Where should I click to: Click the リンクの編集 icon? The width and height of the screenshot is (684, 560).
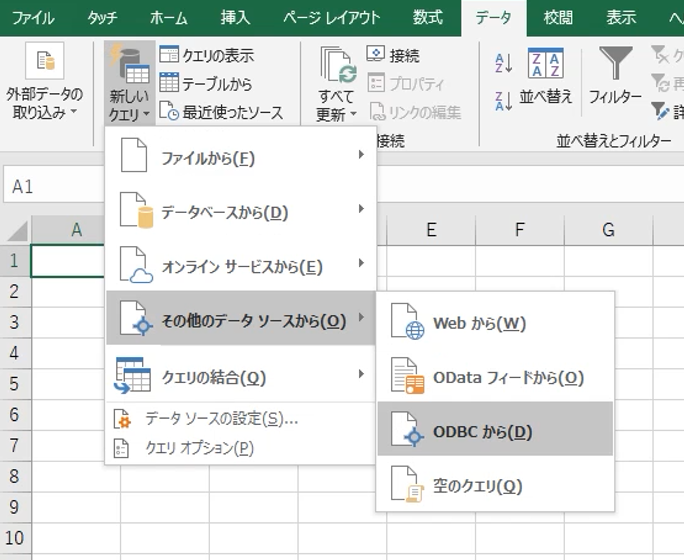pos(377,111)
